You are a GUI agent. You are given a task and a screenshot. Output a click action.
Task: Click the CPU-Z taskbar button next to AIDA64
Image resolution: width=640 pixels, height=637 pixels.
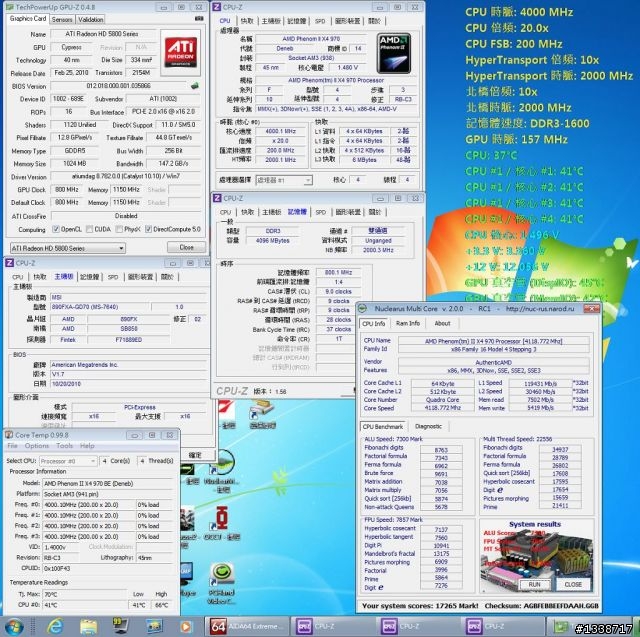[x=332, y=626]
